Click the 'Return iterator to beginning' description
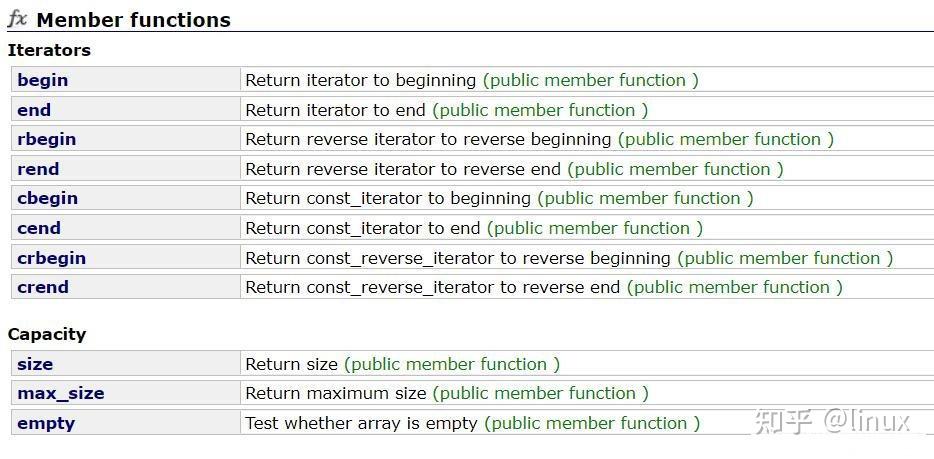 (x=360, y=80)
